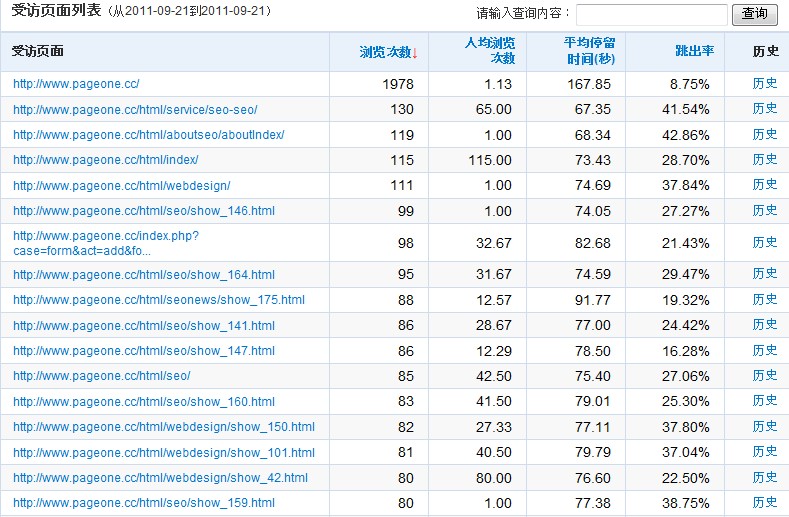View 历史 for the html/seo/ row
Viewport: 789px width, 517px height.
pos(765,375)
